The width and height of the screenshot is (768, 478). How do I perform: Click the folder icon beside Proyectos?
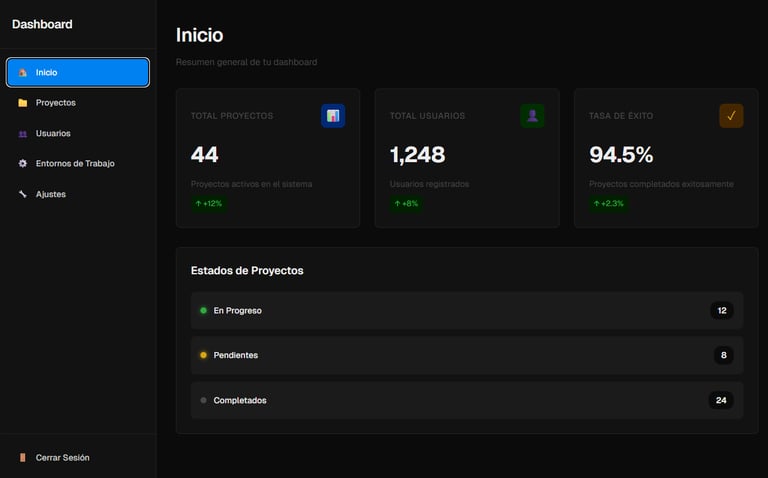[x=23, y=103]
